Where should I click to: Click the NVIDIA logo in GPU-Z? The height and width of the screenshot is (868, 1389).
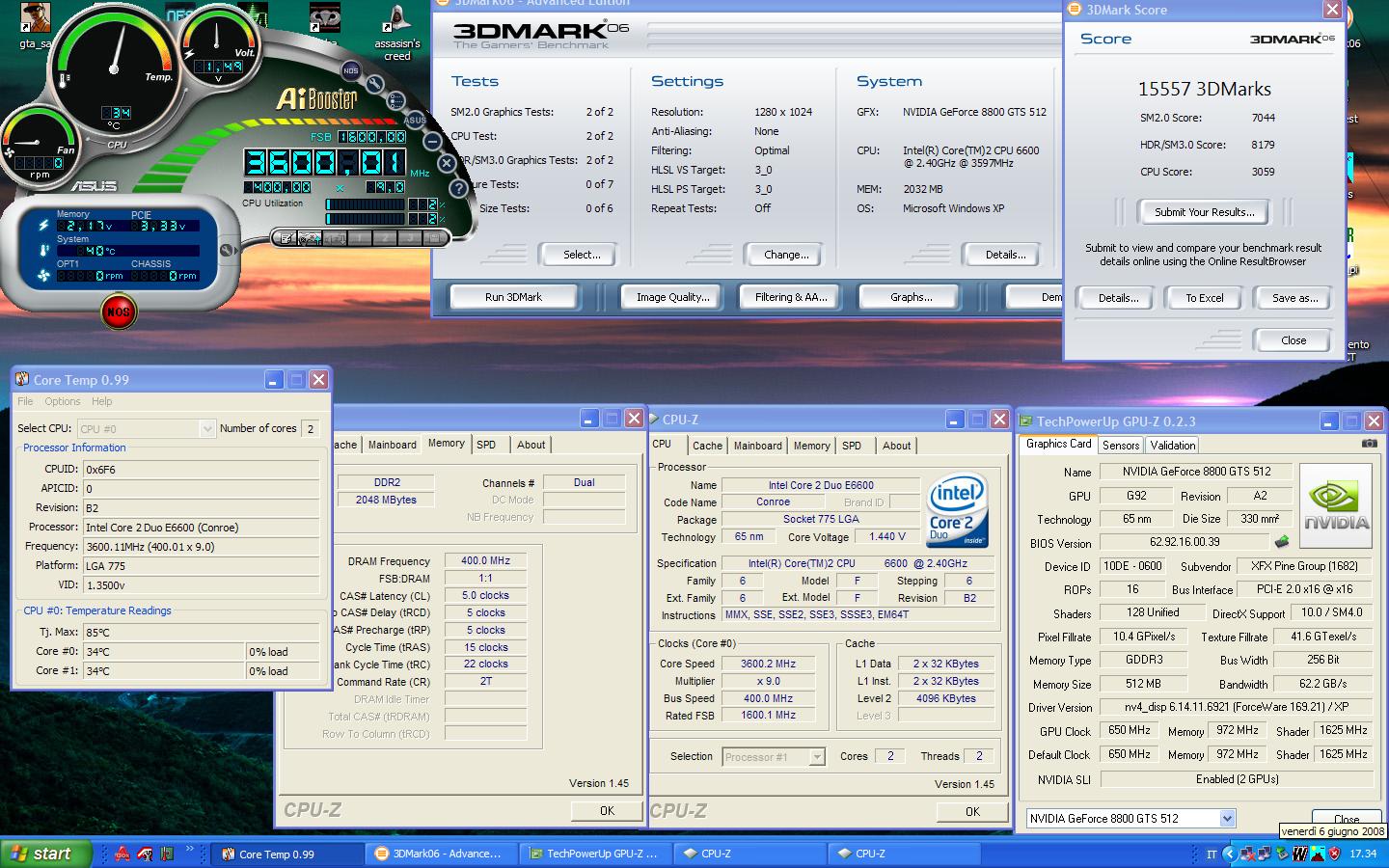coord(1336,505)
